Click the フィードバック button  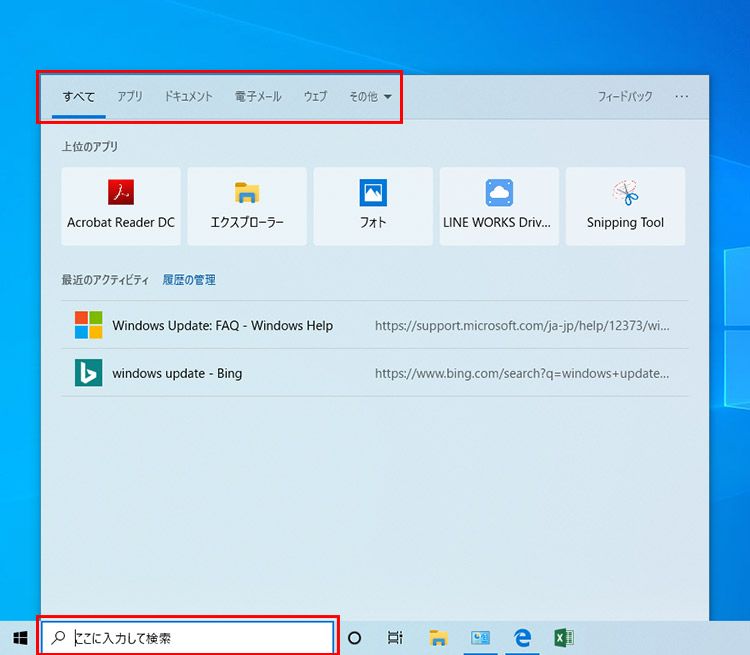click(625, 97)
